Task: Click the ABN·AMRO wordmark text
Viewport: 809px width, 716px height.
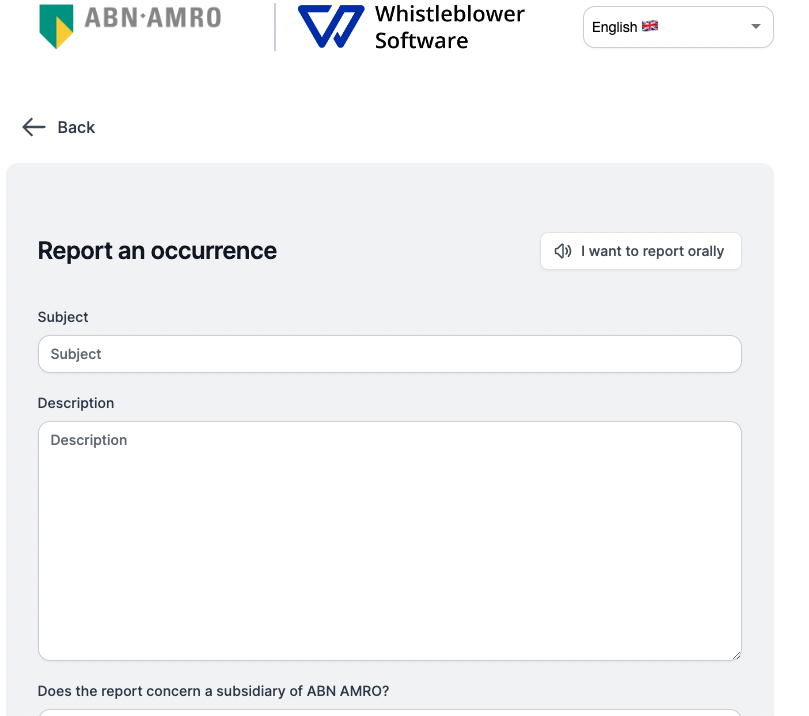Action: coord(153,18)
